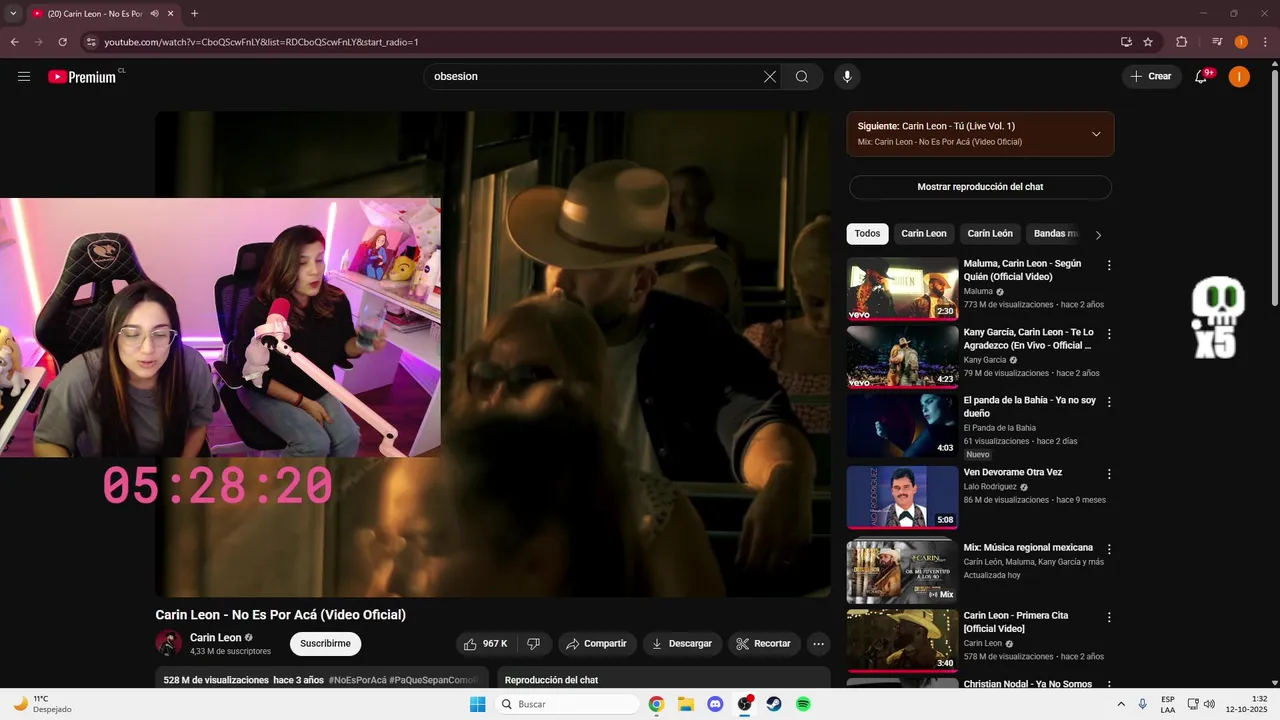Screen dimensions: 1280x720
Task: Select the Bandas filter chip
Action: tap(1056, 234)
